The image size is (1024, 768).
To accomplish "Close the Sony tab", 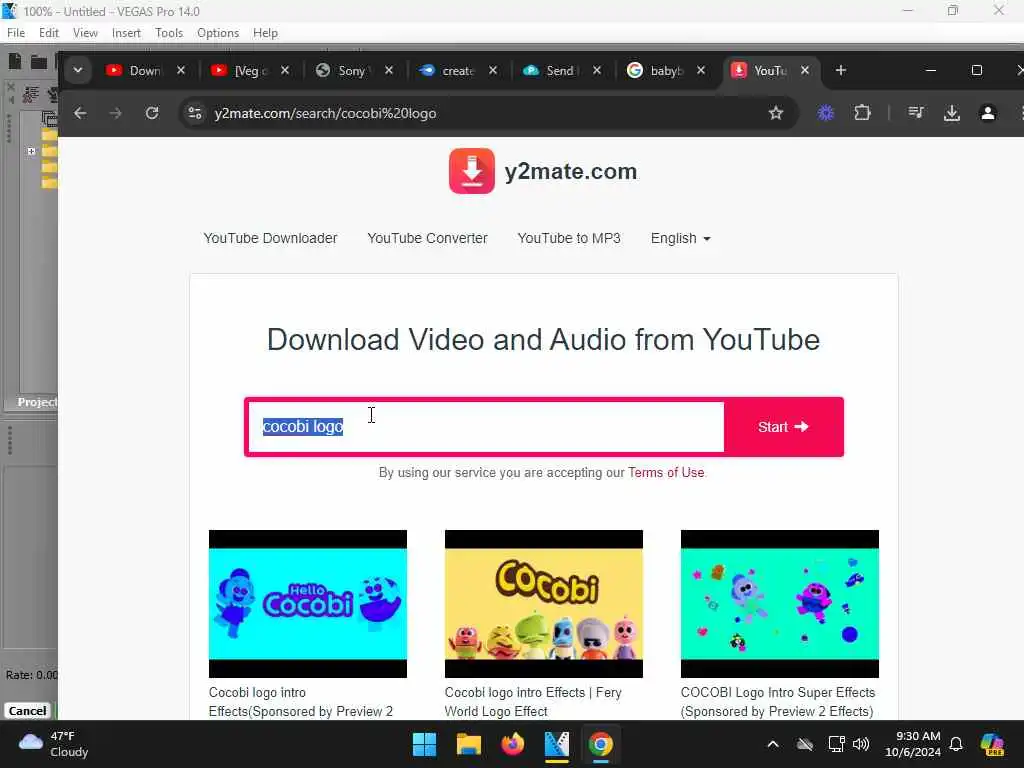I will pyautogui.click(x=389, y=70).
